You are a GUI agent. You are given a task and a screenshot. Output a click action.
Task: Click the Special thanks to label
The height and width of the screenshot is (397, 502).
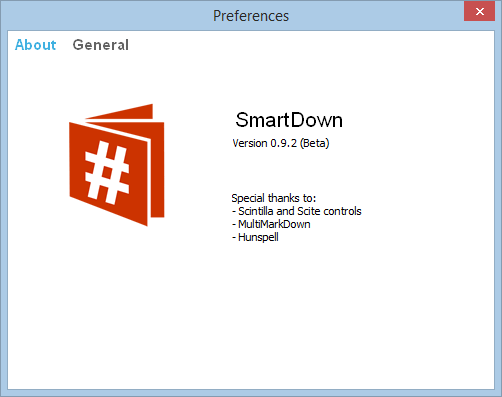274,198
